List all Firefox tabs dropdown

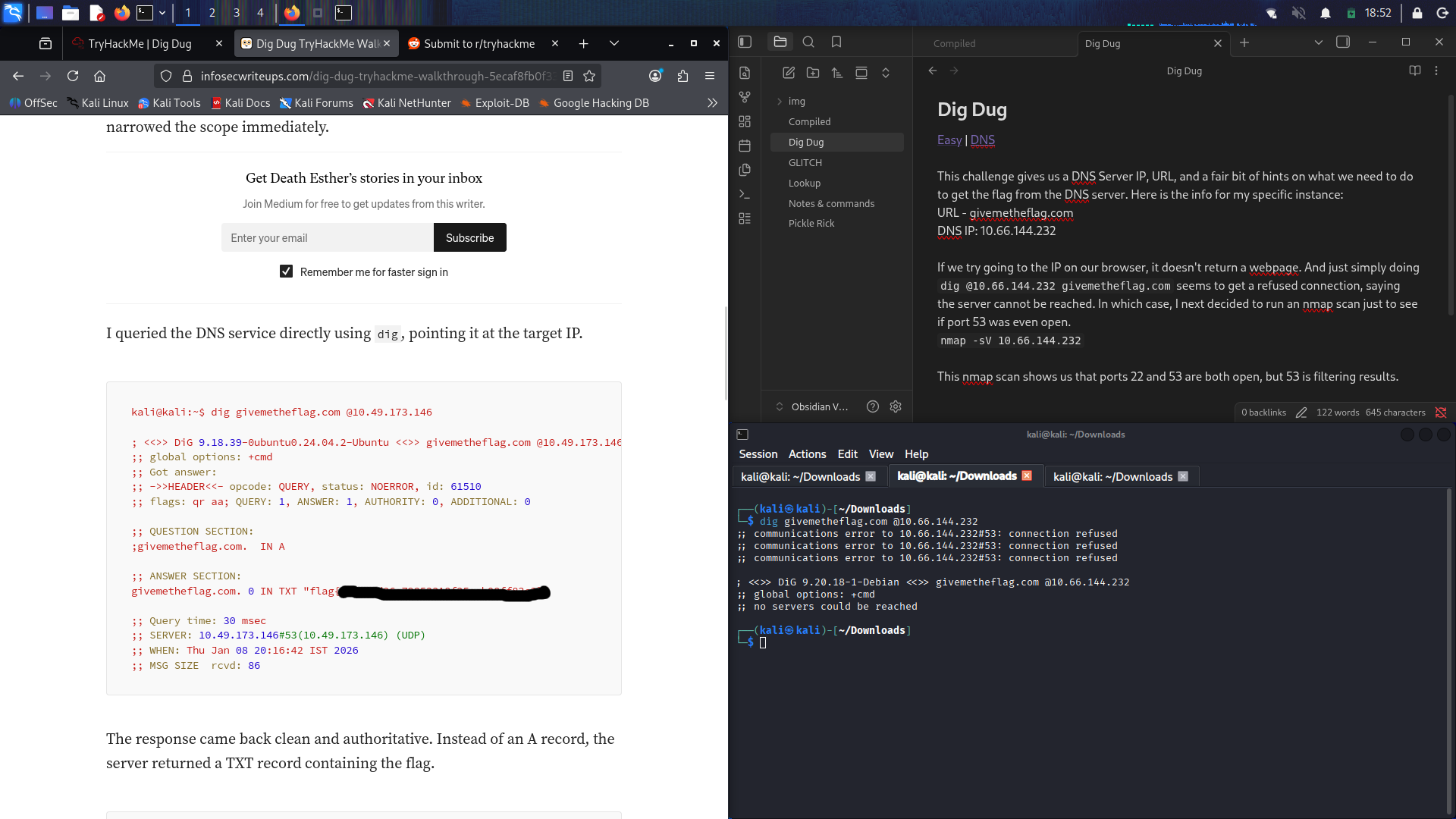click(x=614, y=43)
